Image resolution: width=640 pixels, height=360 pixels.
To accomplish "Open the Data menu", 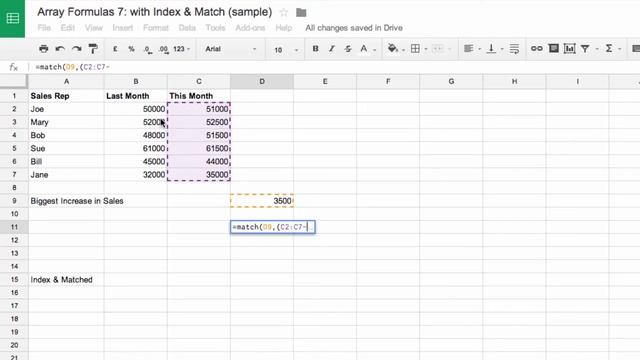I will [187, 28].
